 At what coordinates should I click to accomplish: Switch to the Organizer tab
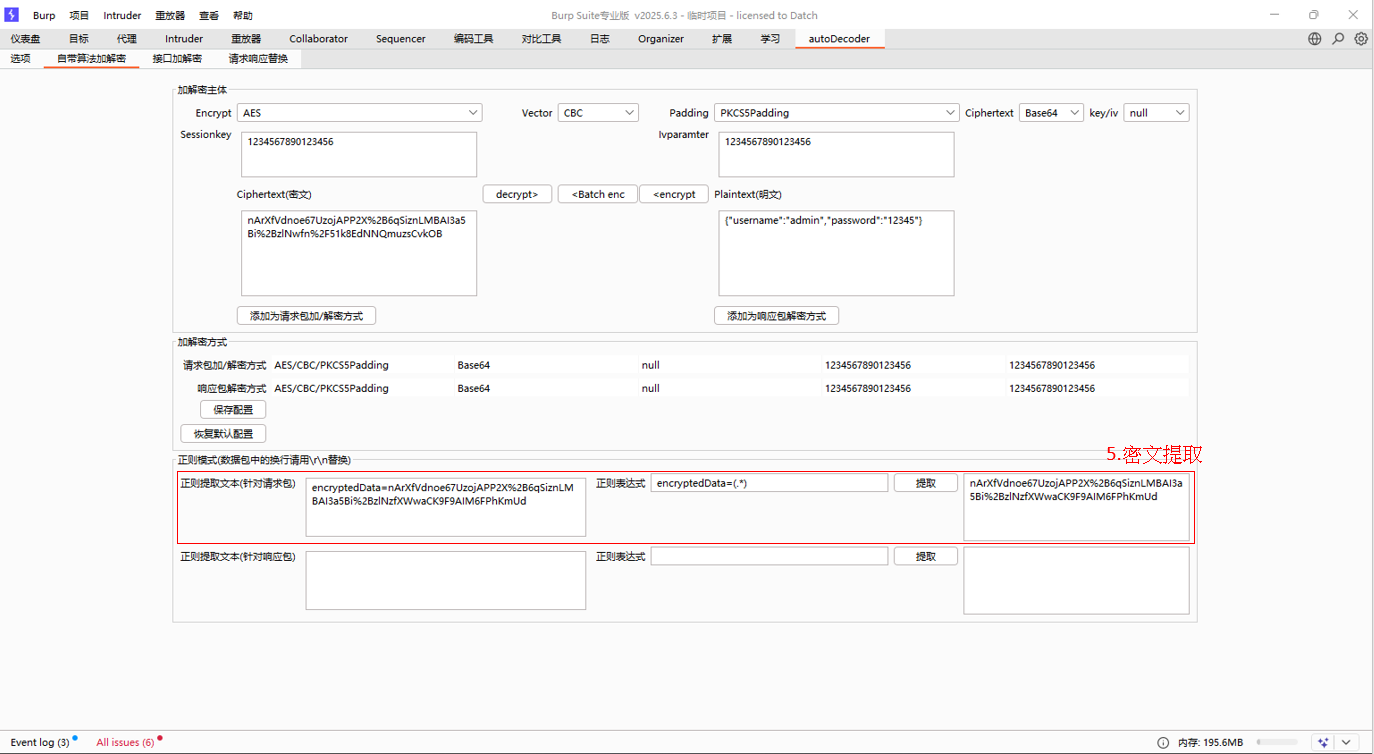point(661,39)
